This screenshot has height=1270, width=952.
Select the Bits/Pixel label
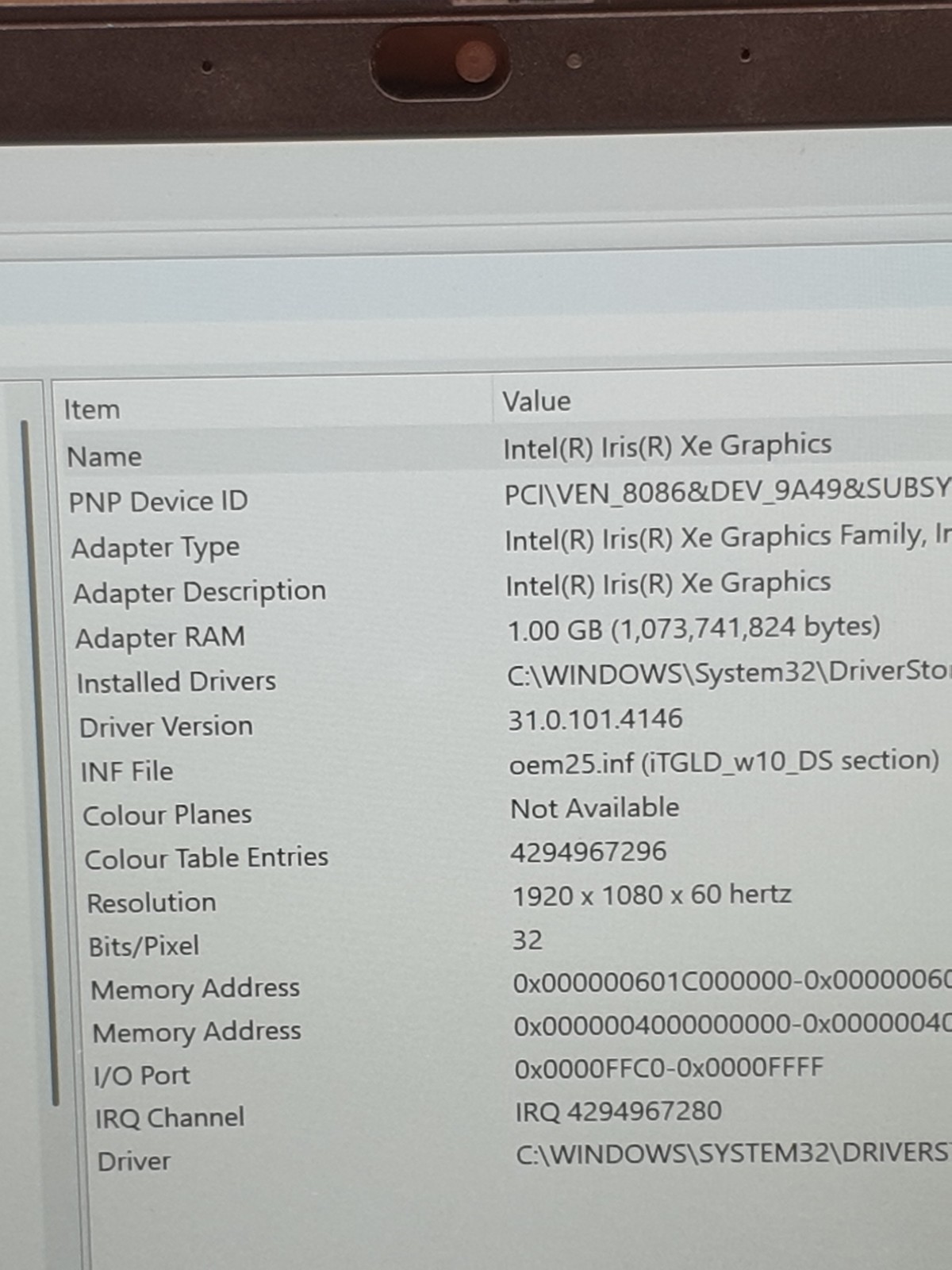click(144, 946)
